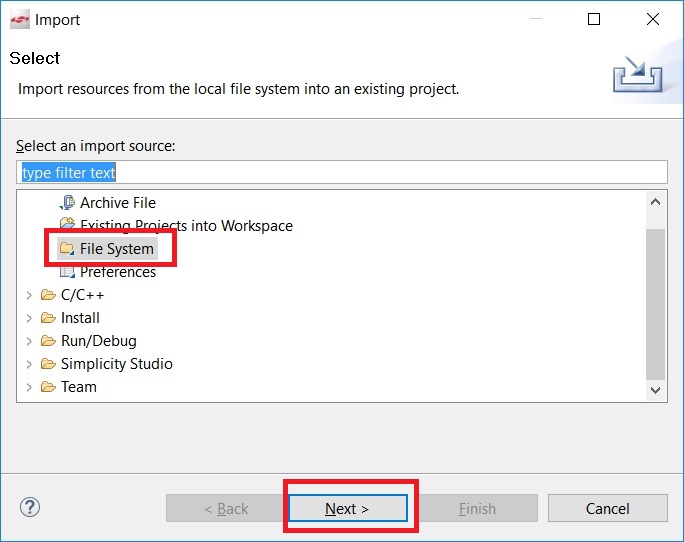Expand the Install category chevron
Viewport: 684px width, 542px height.
[x=29, y=318]
